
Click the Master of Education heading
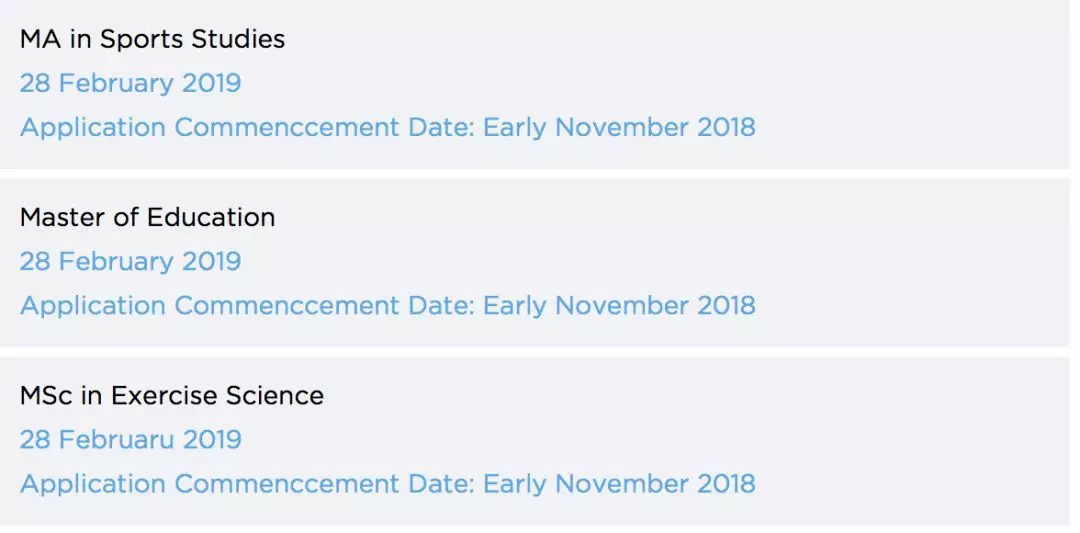[x=147, y=217]
